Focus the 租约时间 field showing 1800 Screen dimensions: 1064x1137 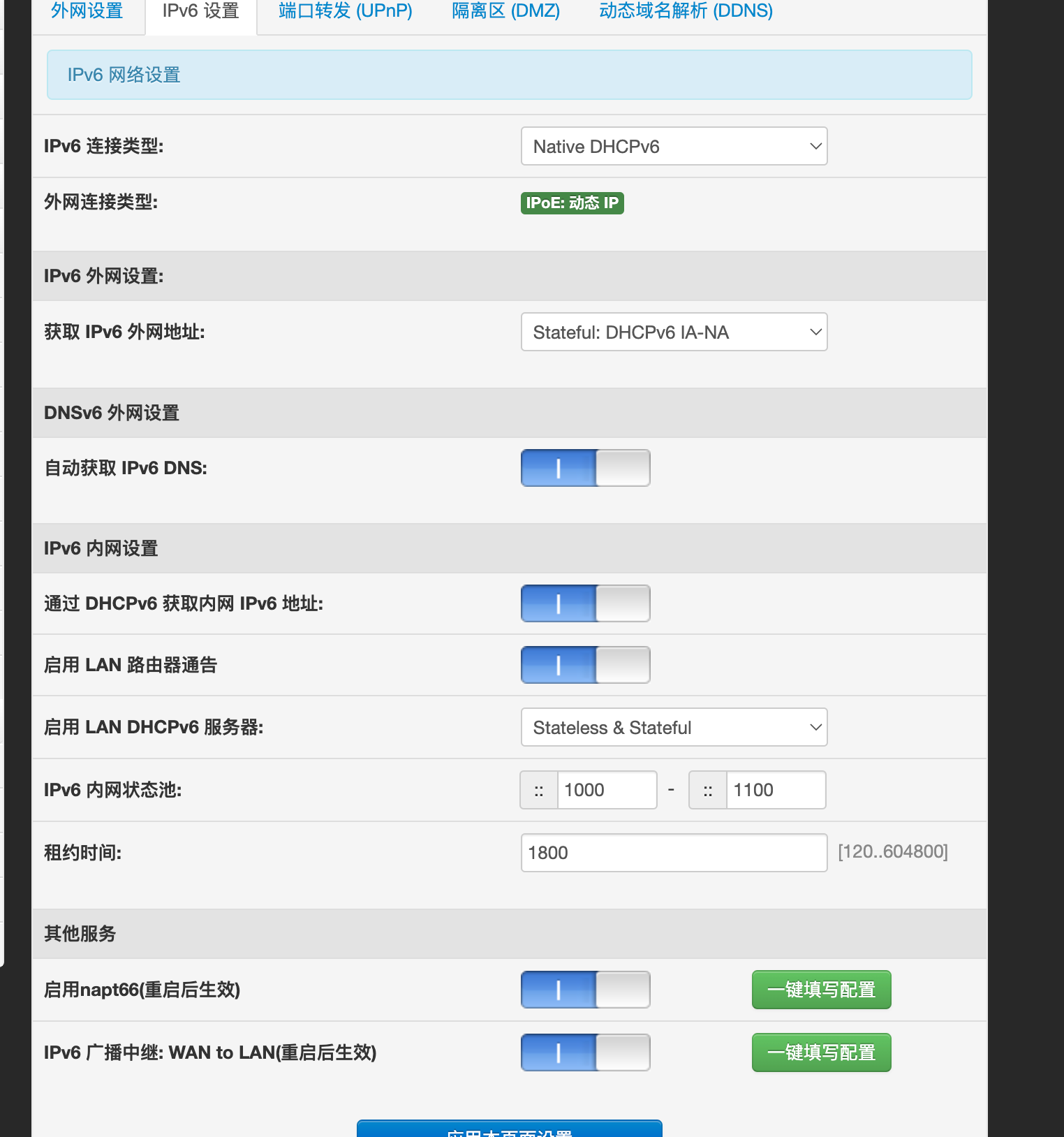click(674, 853)
